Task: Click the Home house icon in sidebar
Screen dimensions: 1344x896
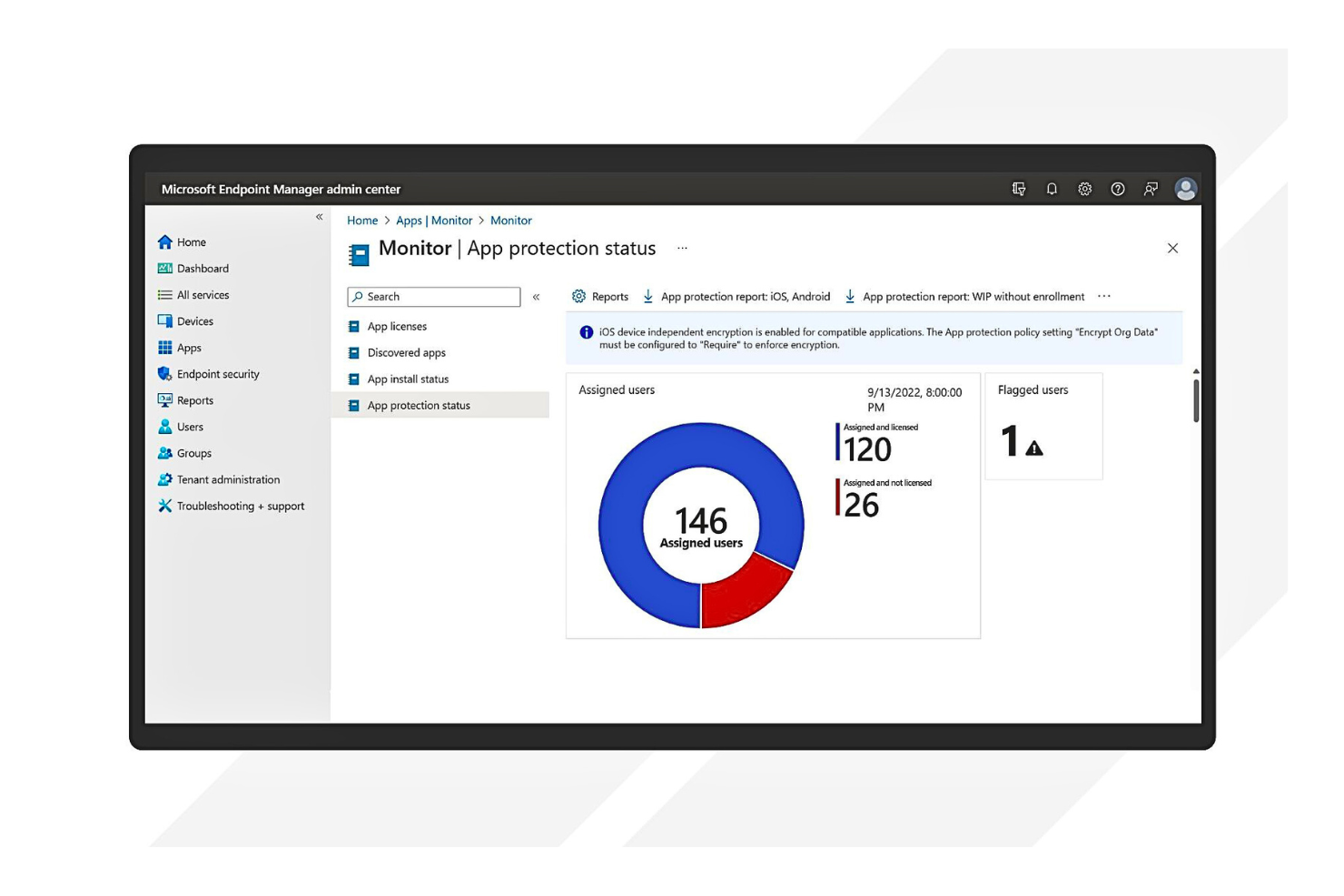Action: pyautogui.click(x=164, y=242)
